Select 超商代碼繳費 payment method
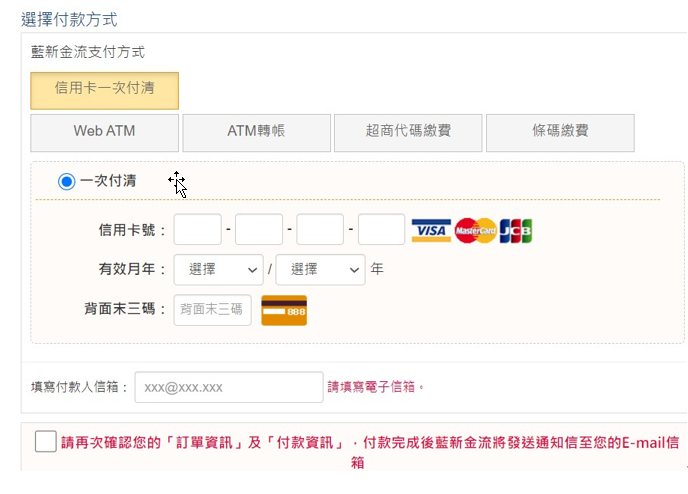Screen dimensions: 688x494 point(408,132)
